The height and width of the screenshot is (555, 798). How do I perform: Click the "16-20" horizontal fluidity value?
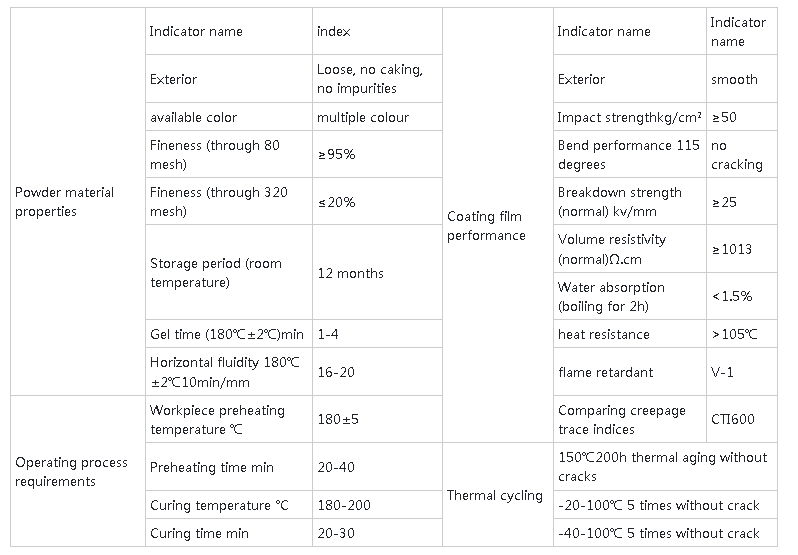point(336,372)
